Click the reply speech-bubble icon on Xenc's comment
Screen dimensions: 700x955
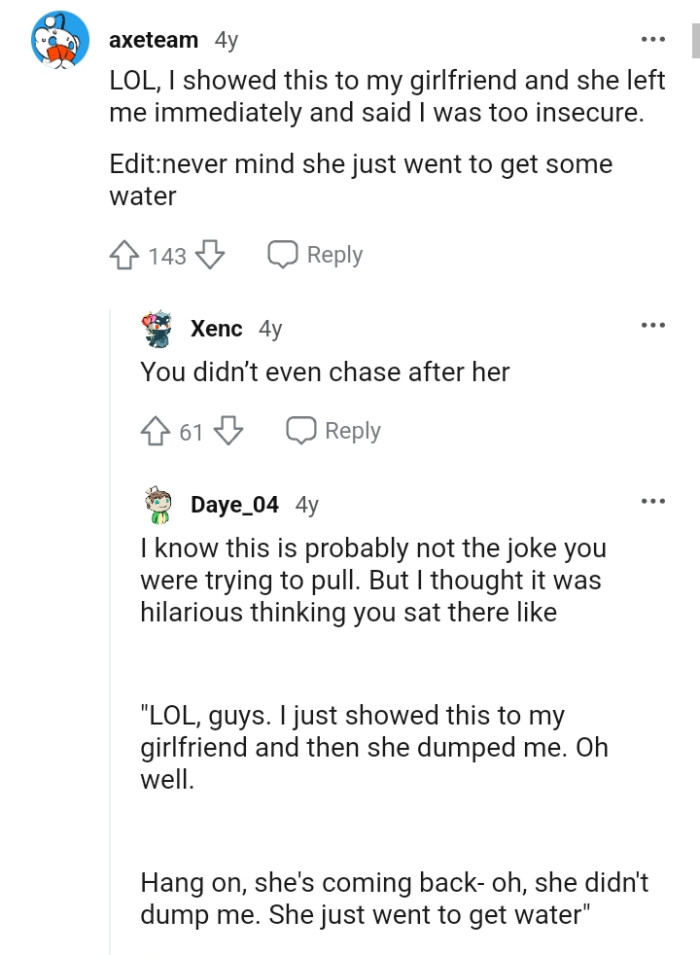300,430
